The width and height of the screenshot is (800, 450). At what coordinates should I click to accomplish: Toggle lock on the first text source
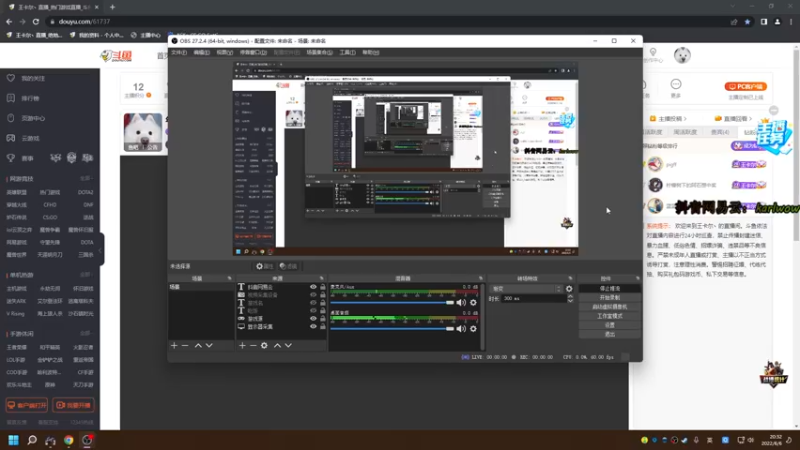pyautogui.click(x=322, y=287)
